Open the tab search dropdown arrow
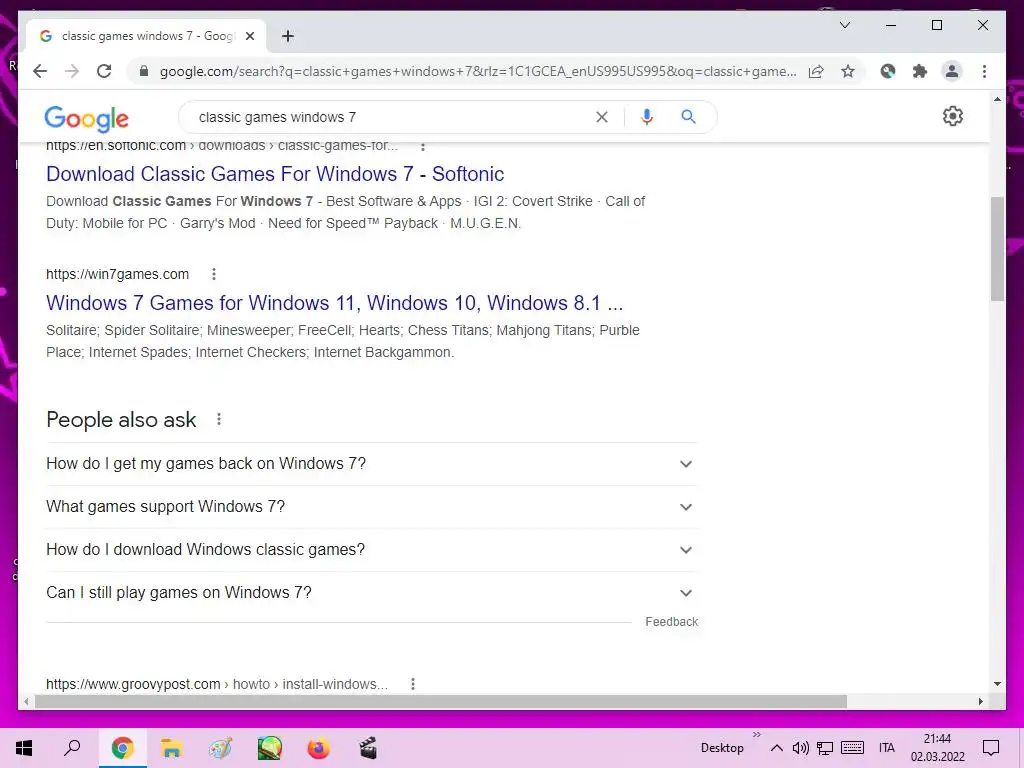1024x768 pixels. pyautogui.click(x=844, y=25)
